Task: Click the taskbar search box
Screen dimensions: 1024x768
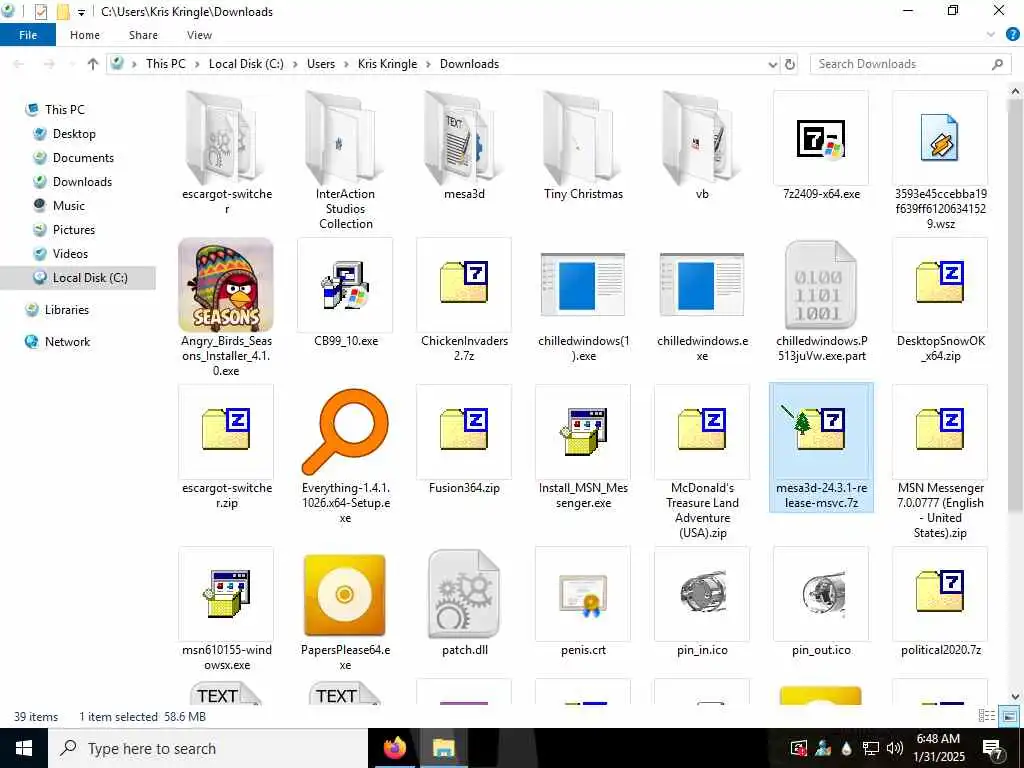Action: (x=208, y=748)
